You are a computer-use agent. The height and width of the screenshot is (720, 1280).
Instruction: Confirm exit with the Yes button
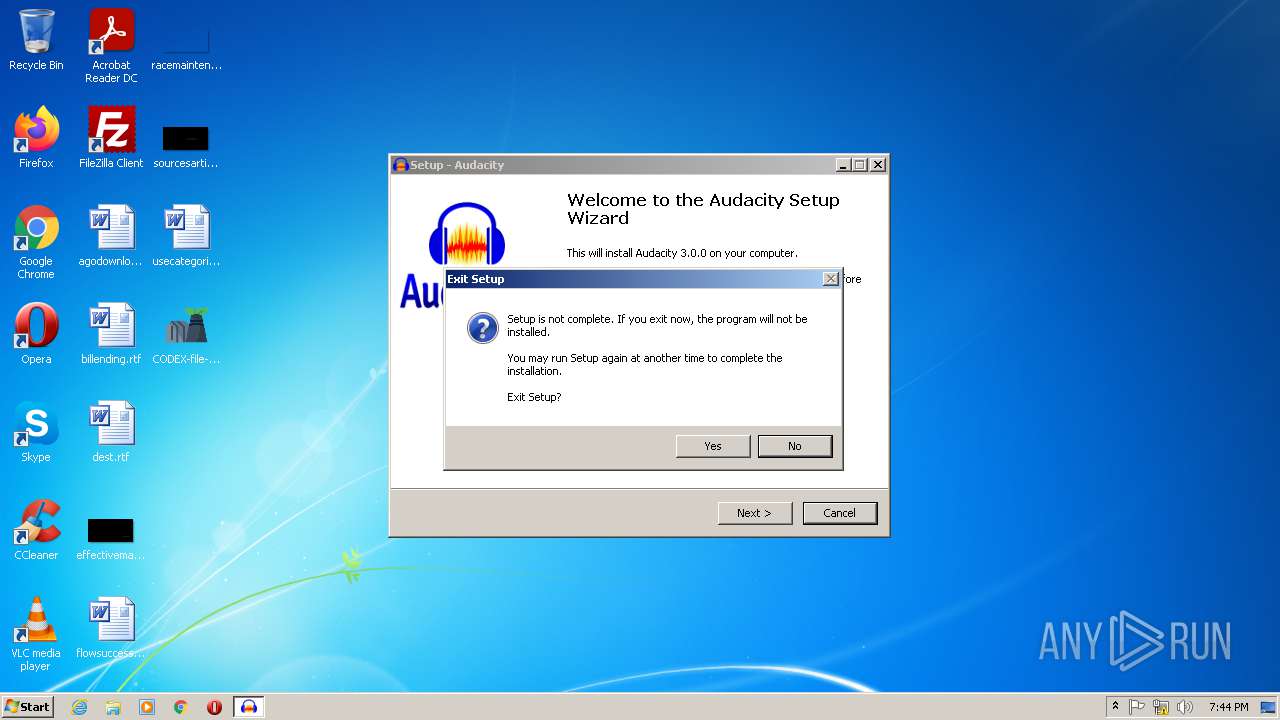pyautogui.click(x=713, y=446)
